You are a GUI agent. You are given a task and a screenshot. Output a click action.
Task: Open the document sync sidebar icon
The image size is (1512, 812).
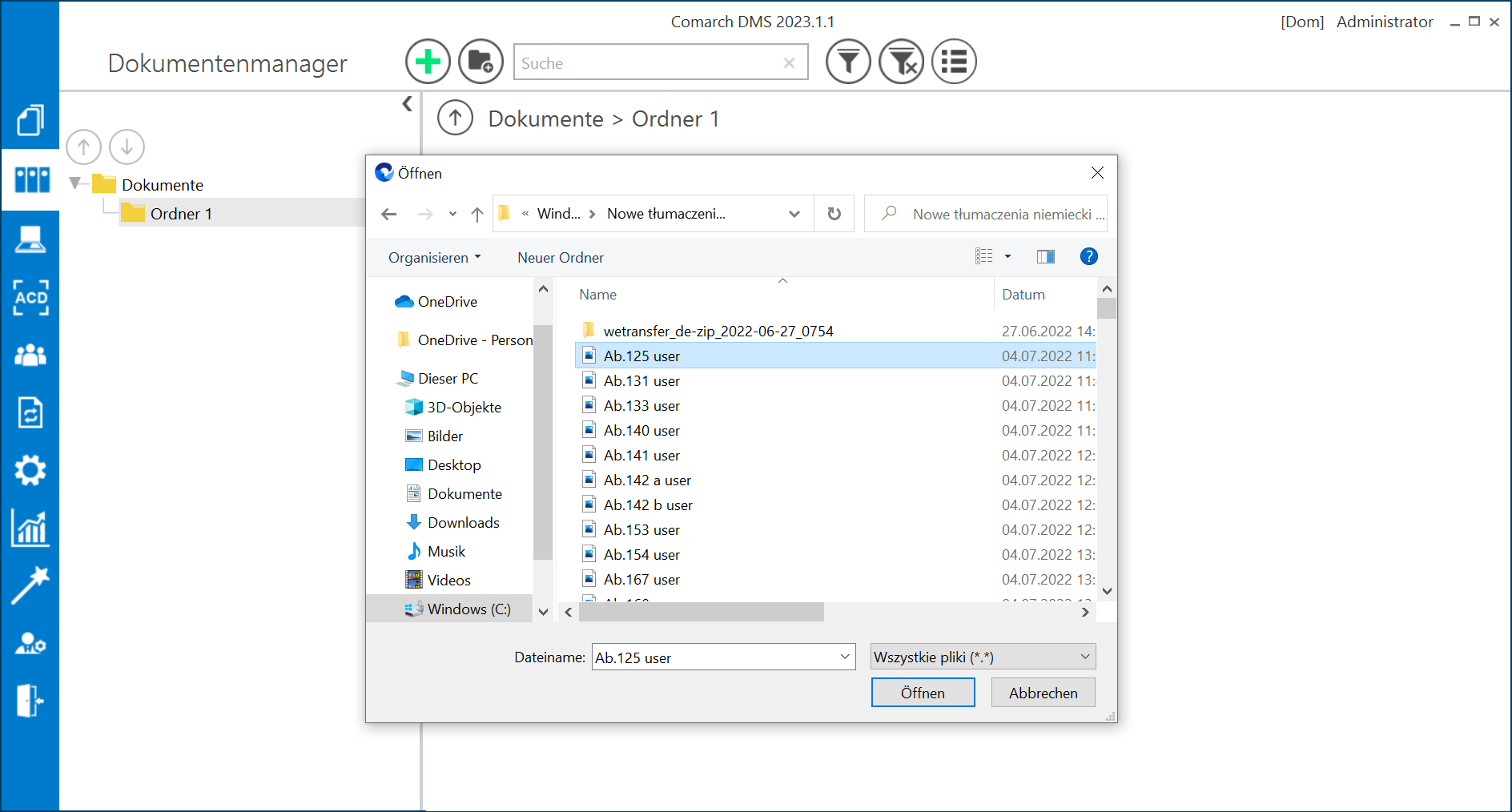[30, 412]
